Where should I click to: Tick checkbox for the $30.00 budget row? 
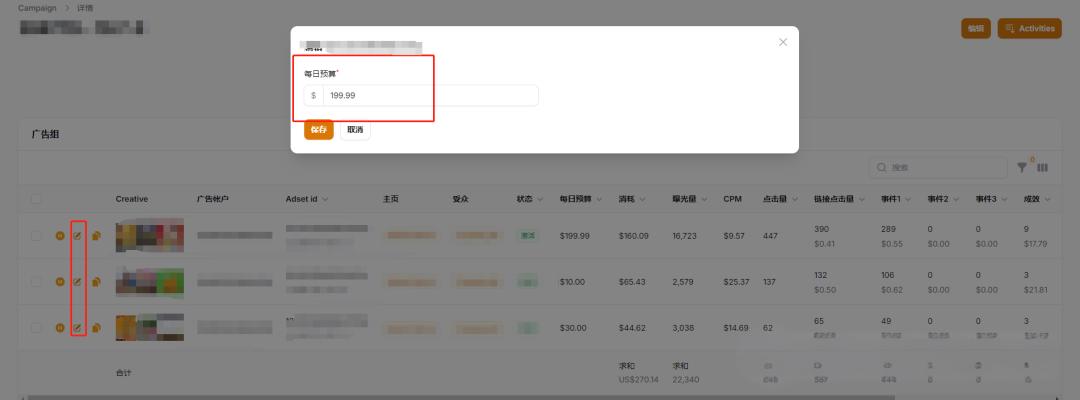click(x=36, y=328)
